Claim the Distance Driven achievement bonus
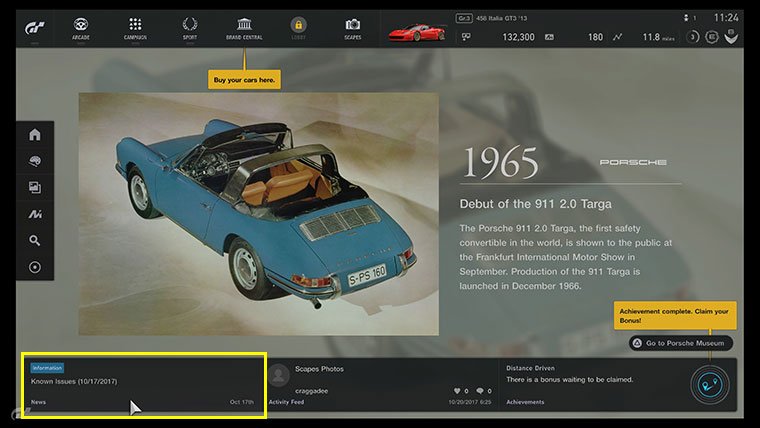Viewport: 760px width, 428px height. point(590,384)
